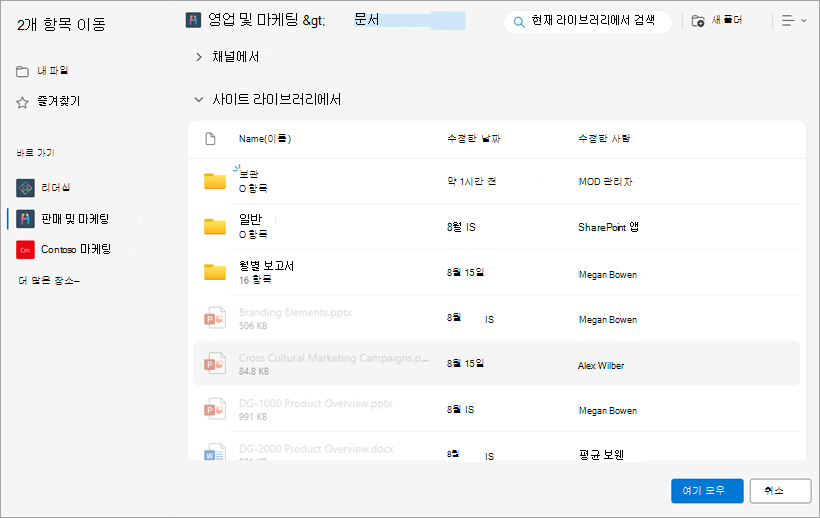Screen dimensions: 820x518
Task: Click 약 1시간 전 date cell
Action: [x=471, y=181]
